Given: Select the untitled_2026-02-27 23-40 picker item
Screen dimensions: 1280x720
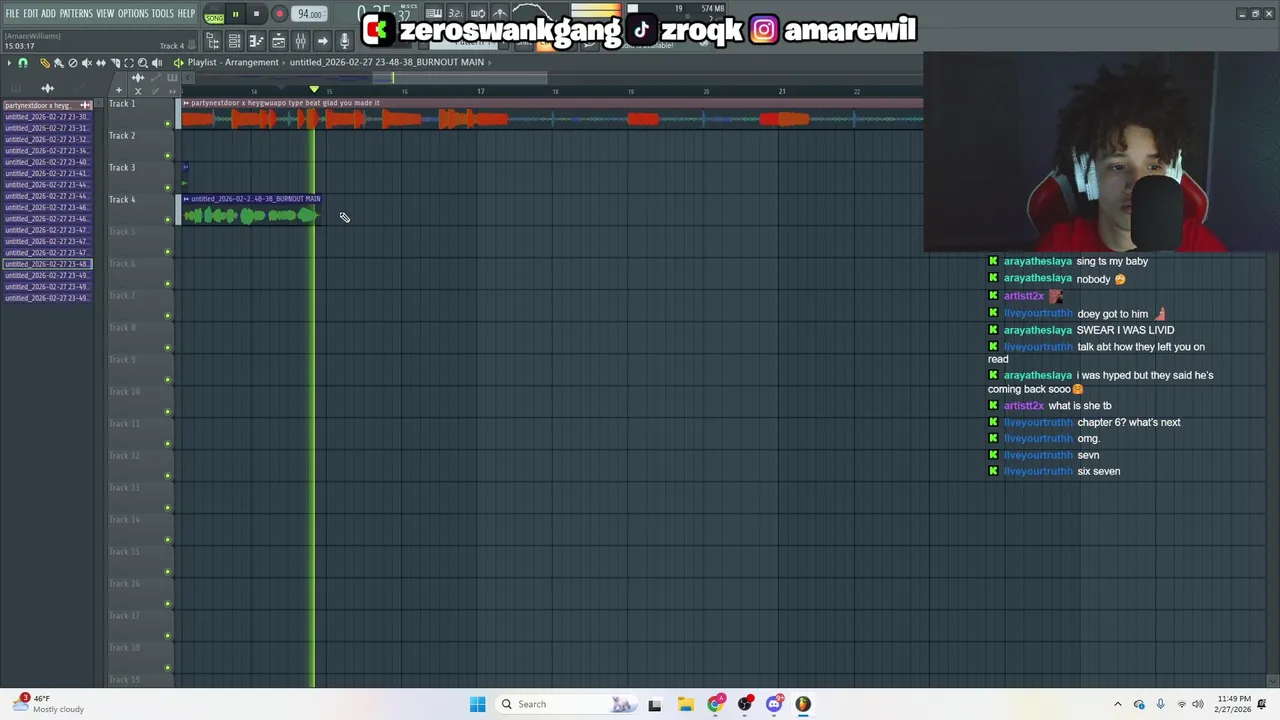Looking at the screenshot, I should (46, 162).
